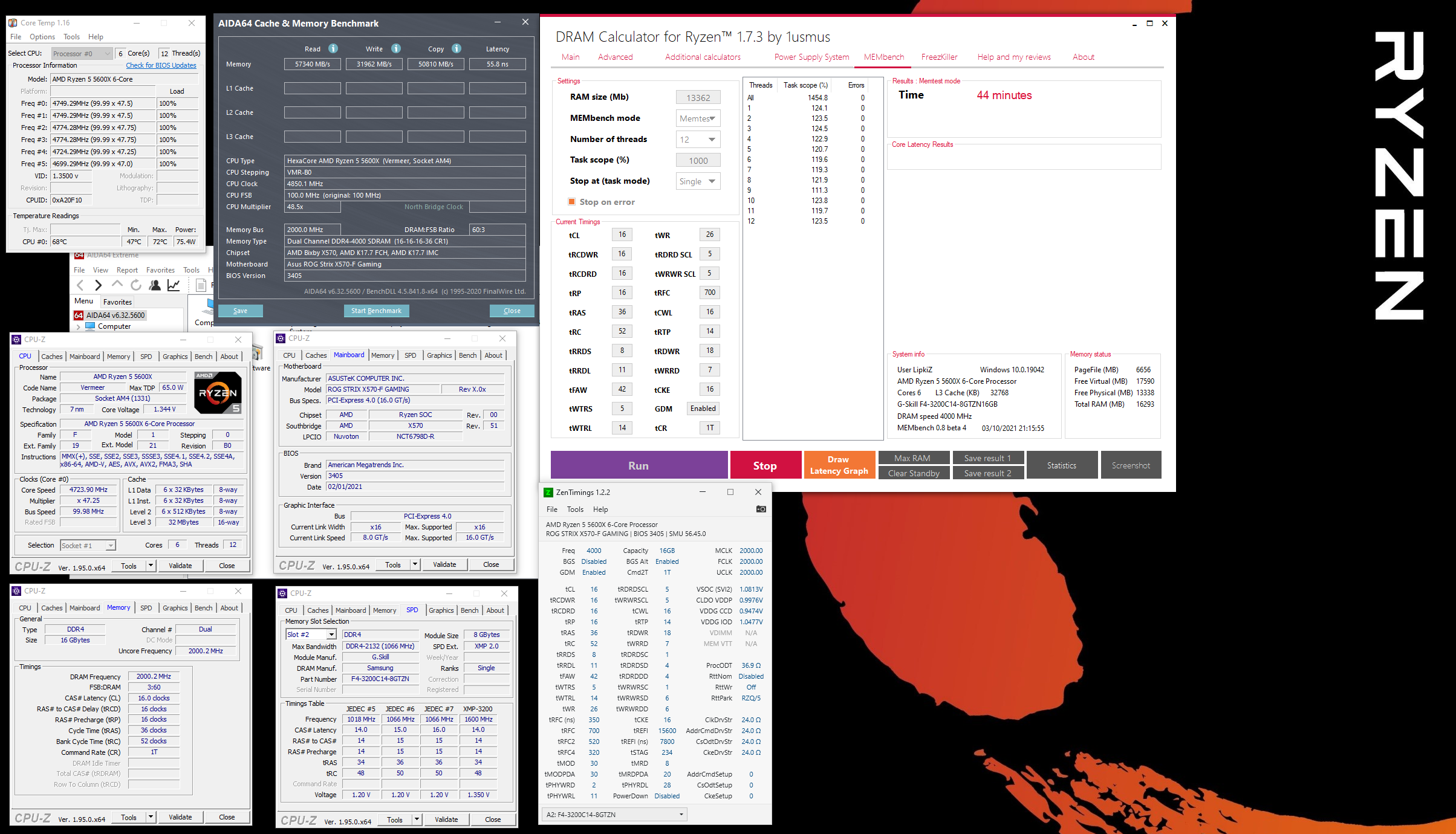Click the Read info icon in AIDA64 benchmark
Viewport: 1456px width, 834px height.
(x=333, y=48)
